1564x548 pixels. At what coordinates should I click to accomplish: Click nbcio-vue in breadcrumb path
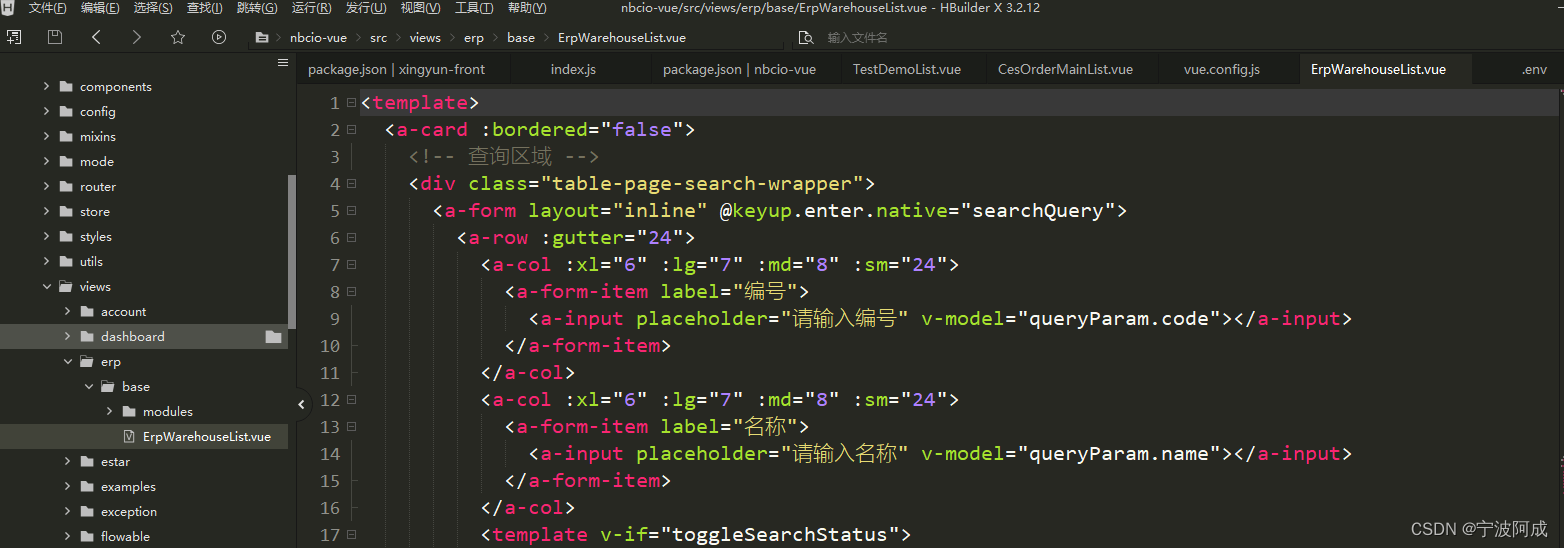click(x=318, y=38)
